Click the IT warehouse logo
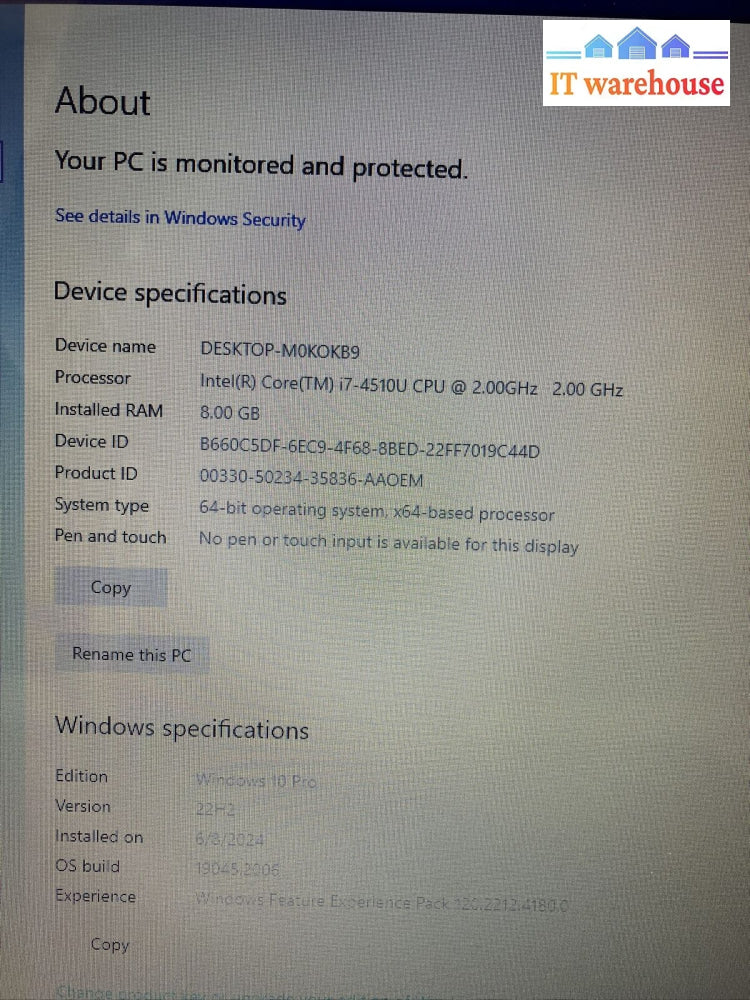Image resolution: width=750 pixels, height=1000 pixels. pos(636,64)
